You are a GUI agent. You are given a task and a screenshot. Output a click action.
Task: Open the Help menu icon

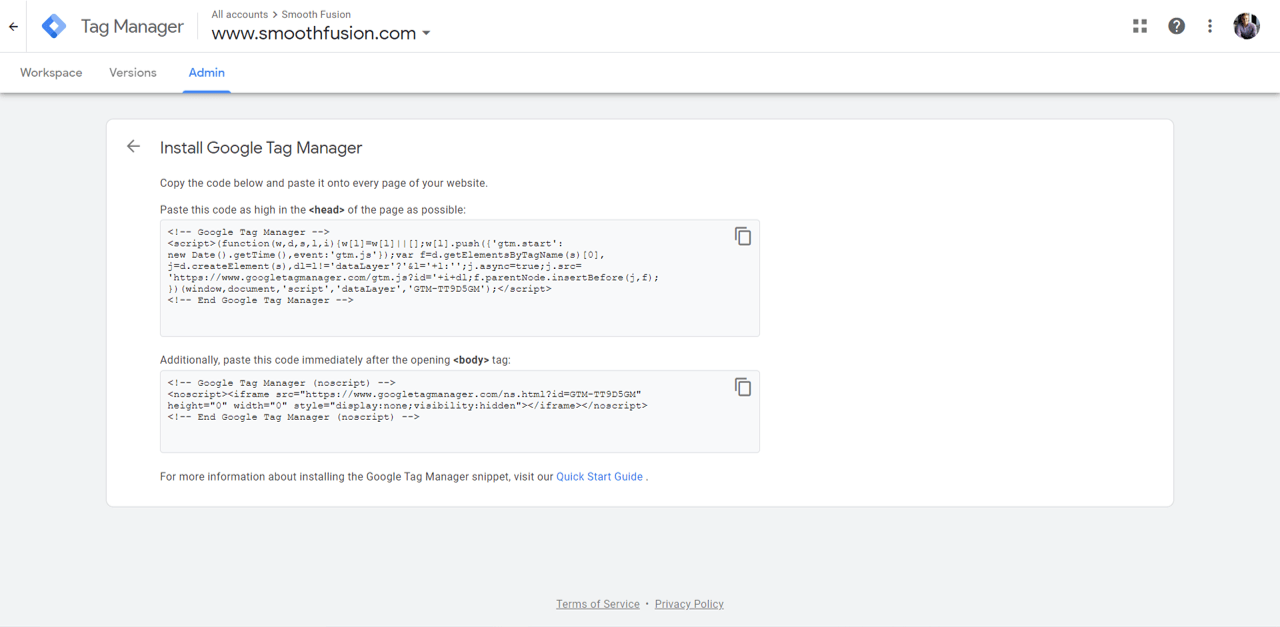pos(1176,26)
